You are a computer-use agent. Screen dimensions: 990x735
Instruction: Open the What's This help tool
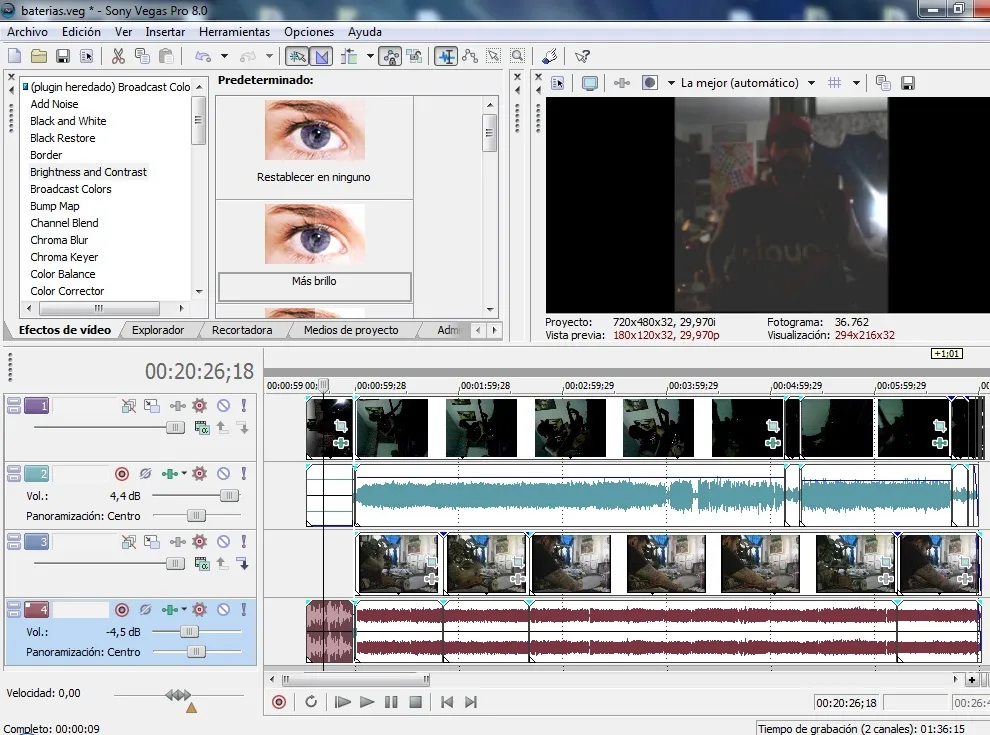[582, 56]
